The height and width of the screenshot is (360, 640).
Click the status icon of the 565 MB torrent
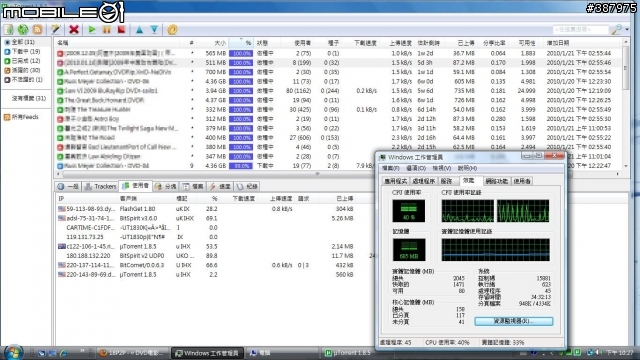coord(60,53)
